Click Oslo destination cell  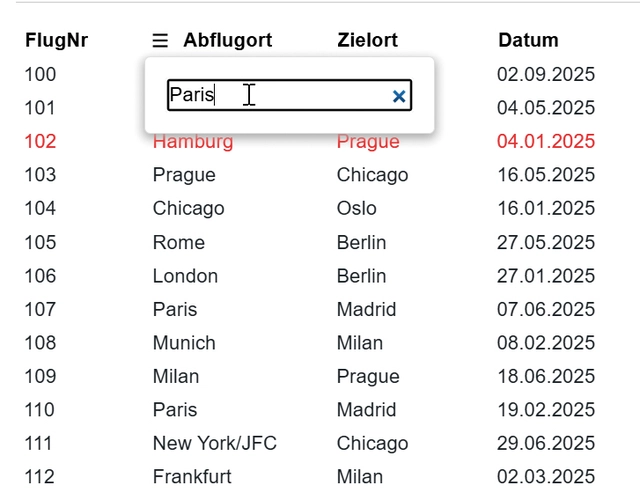[x=356, y=209]
